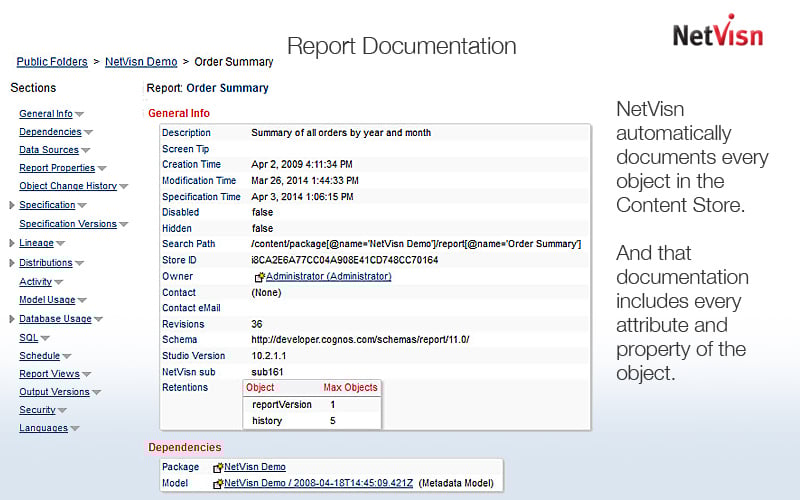800x500 pixels.
Task: Click the arrow icon next to General Info
Action: pyautogui.click(x=79, y=114)
